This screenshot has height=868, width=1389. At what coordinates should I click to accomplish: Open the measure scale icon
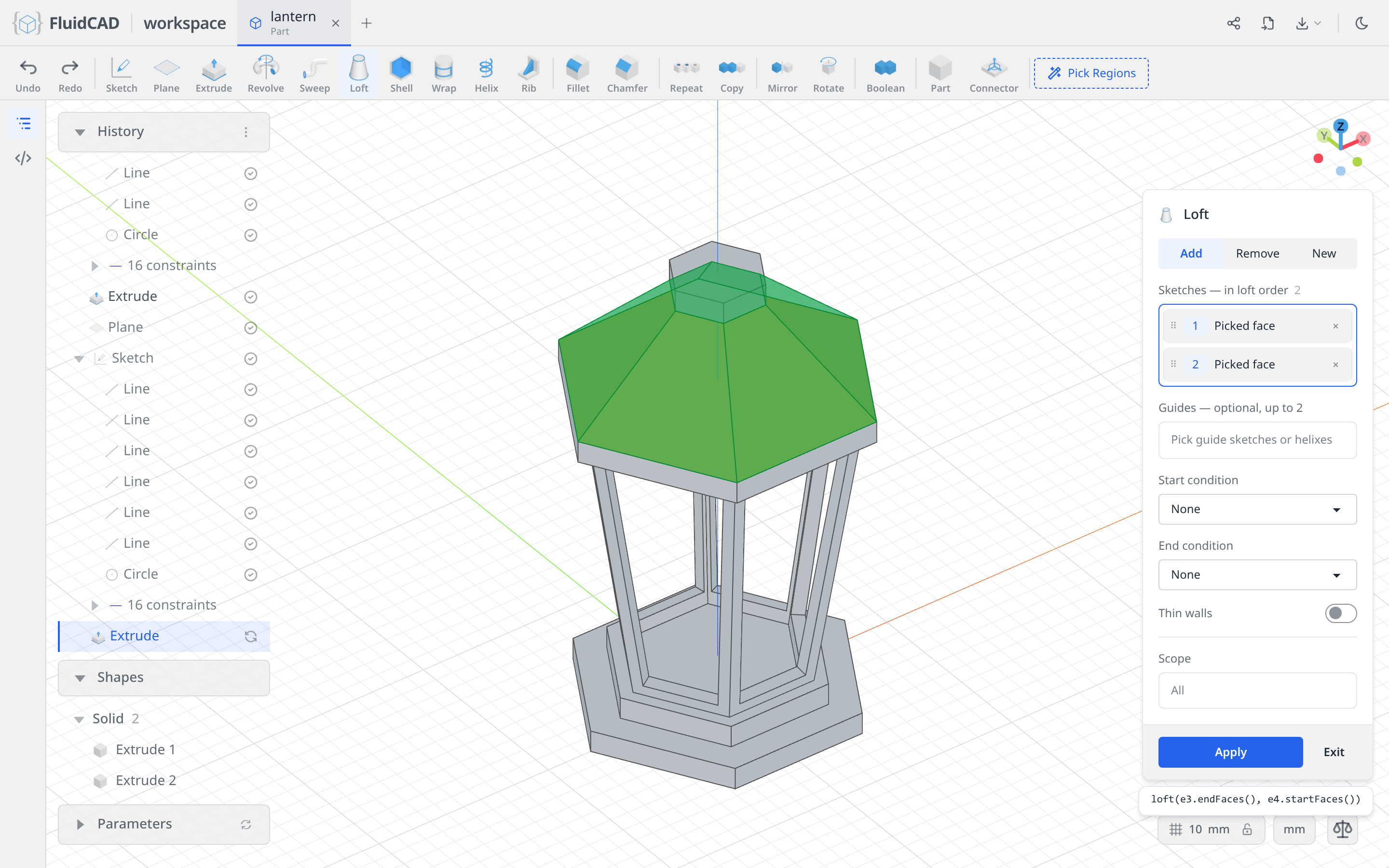click(x=1342, y=829)
